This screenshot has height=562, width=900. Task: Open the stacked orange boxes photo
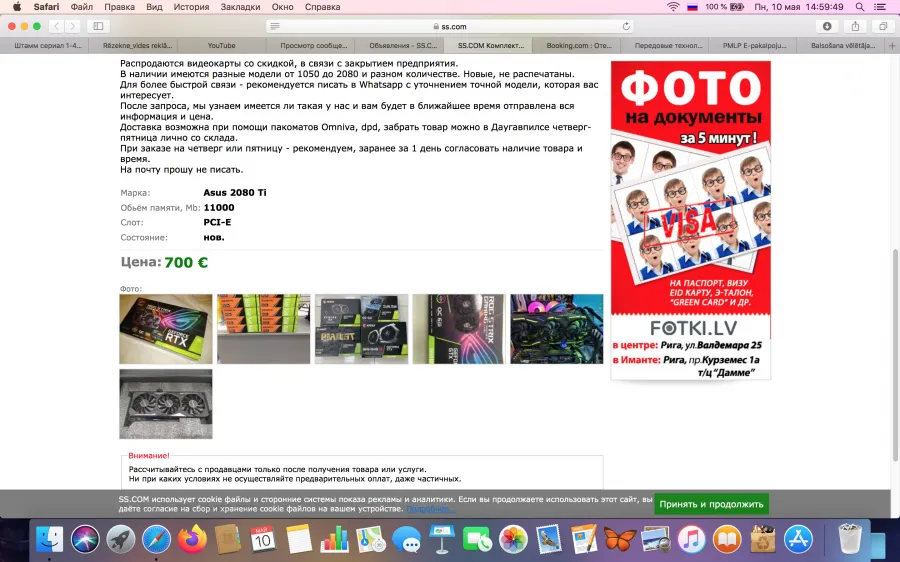tap(263, 329)
